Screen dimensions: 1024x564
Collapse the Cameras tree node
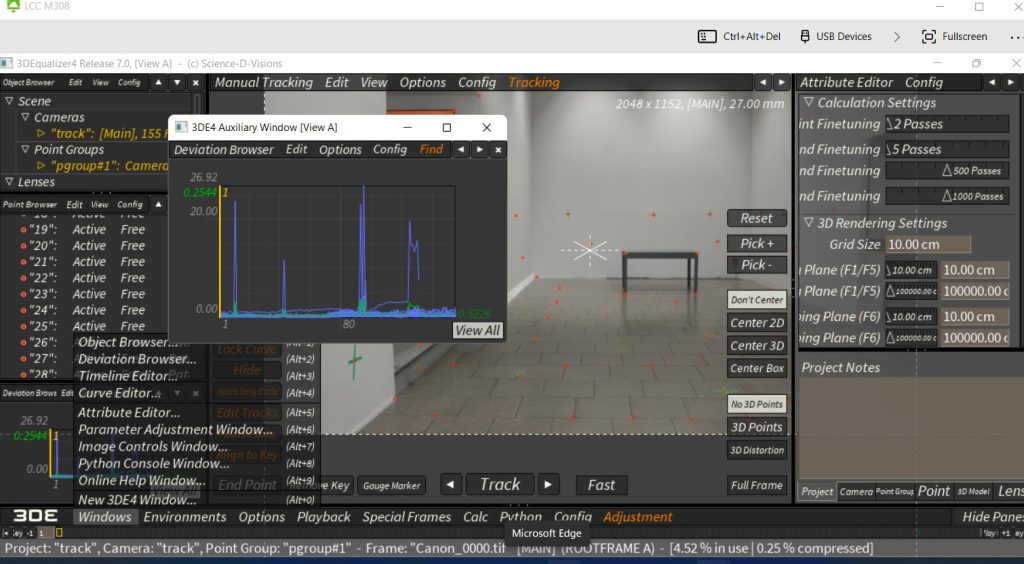pyautogui.click(x=25, y=118)
